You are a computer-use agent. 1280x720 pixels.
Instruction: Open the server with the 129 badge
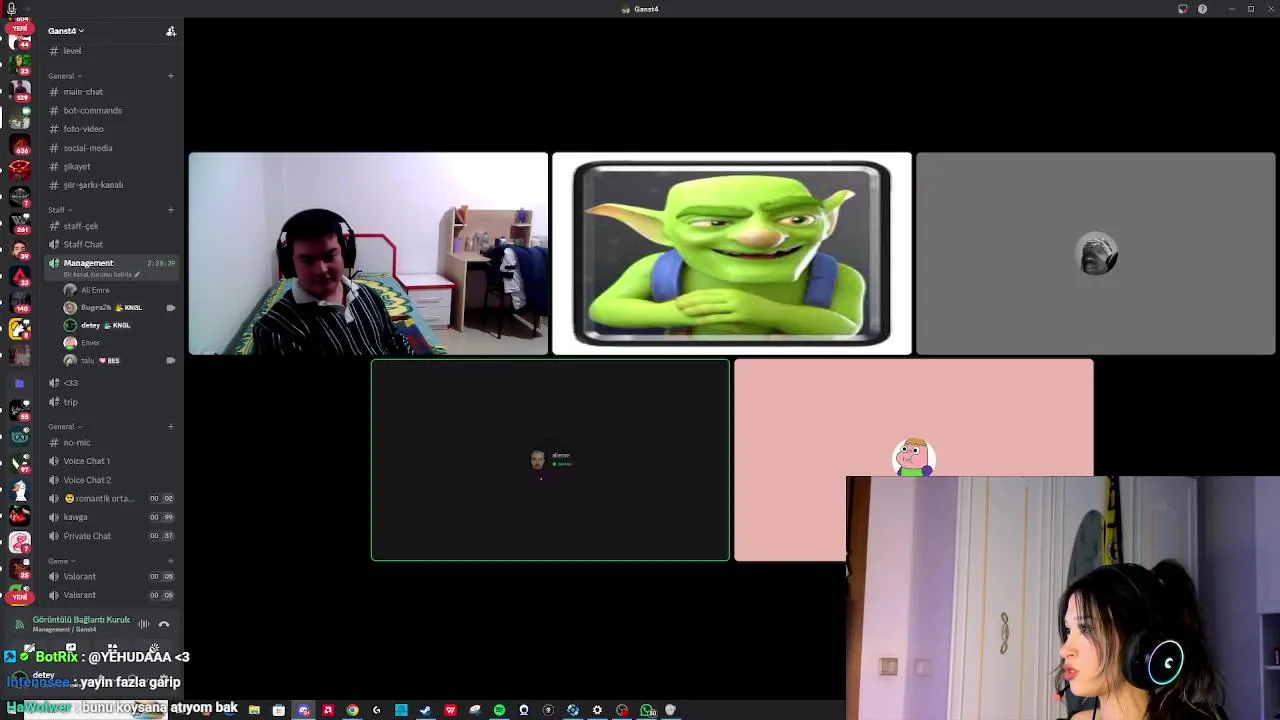point(19,90)
